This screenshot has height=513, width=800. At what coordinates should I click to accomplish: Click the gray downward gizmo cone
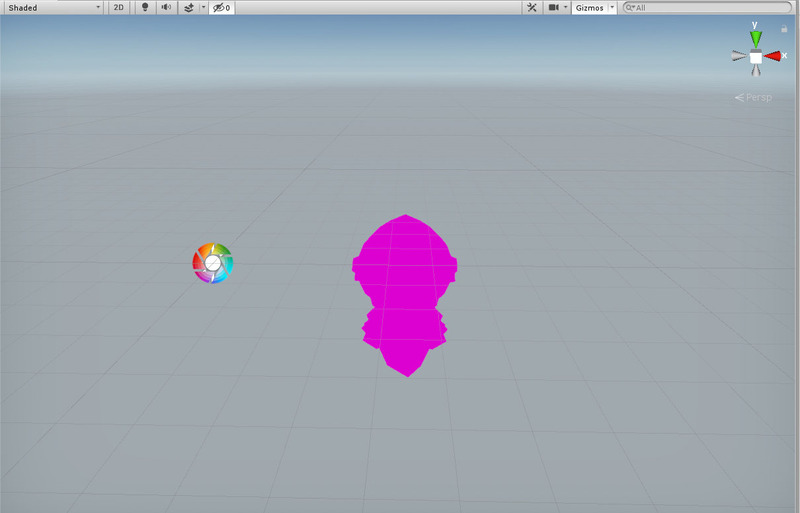coord(756,70)
